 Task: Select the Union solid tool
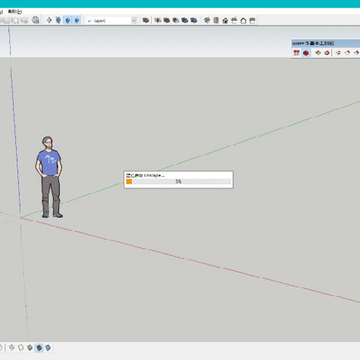coord(167,20)
